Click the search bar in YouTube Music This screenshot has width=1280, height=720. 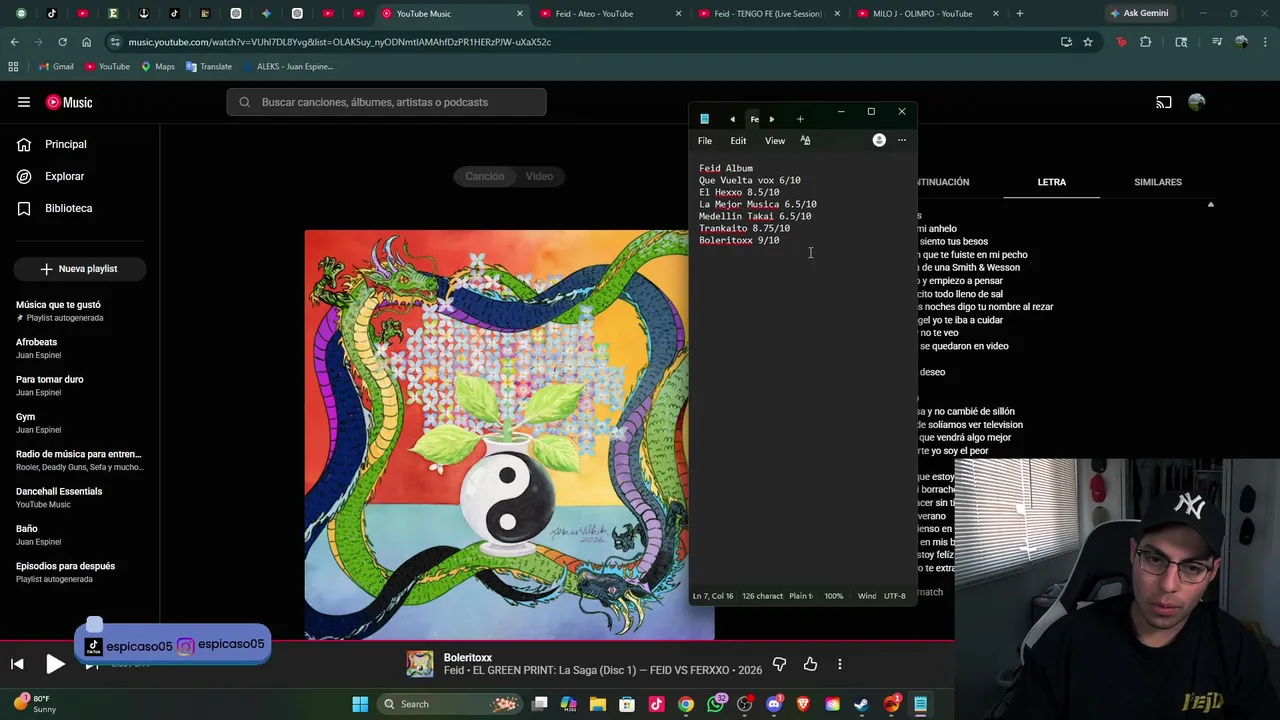pyautogui.click(x=386, y=102)
